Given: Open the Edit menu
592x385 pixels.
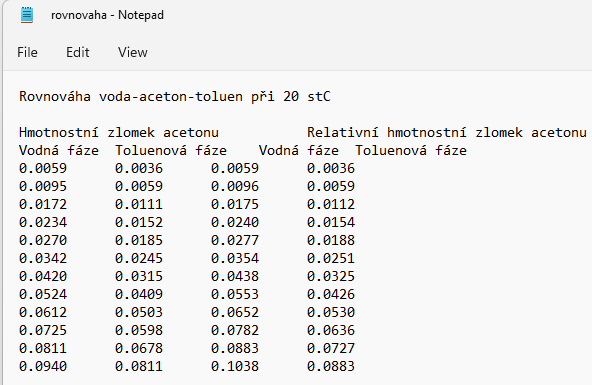Looking at the screenshot, I should pos(78,52).
